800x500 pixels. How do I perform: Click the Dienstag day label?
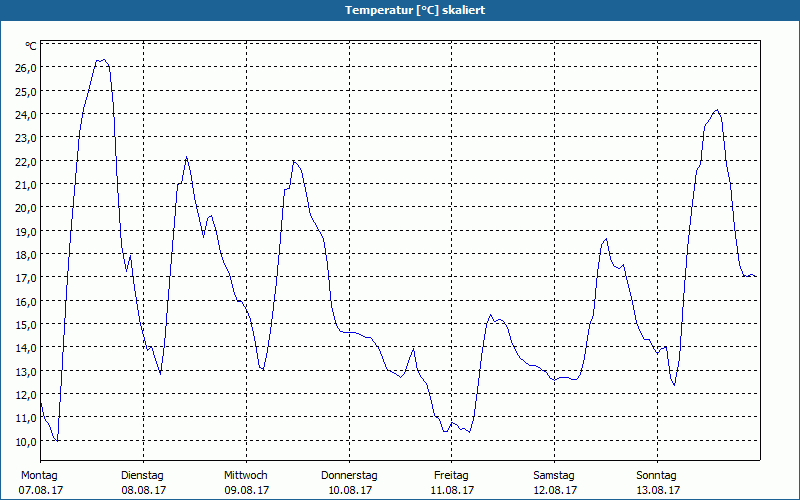[x=142, y=476]
